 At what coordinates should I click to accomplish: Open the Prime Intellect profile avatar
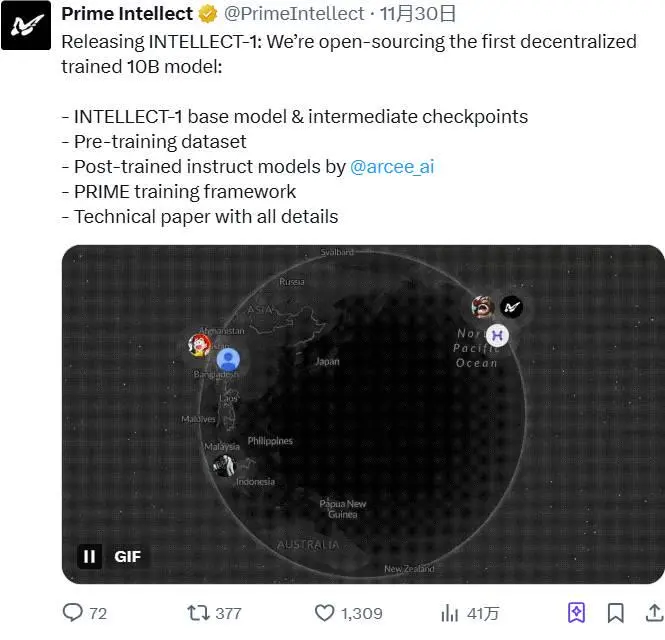(26, 25)
